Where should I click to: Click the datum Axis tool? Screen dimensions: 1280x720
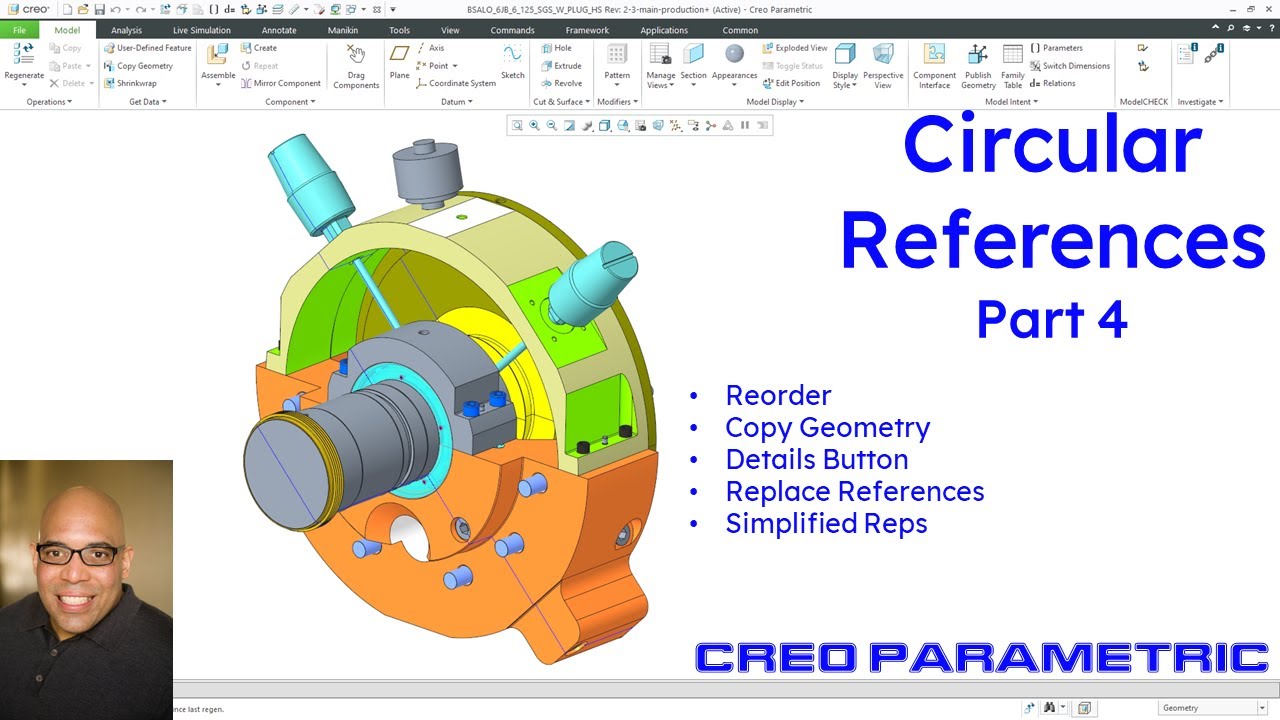[x=431, y=48]
